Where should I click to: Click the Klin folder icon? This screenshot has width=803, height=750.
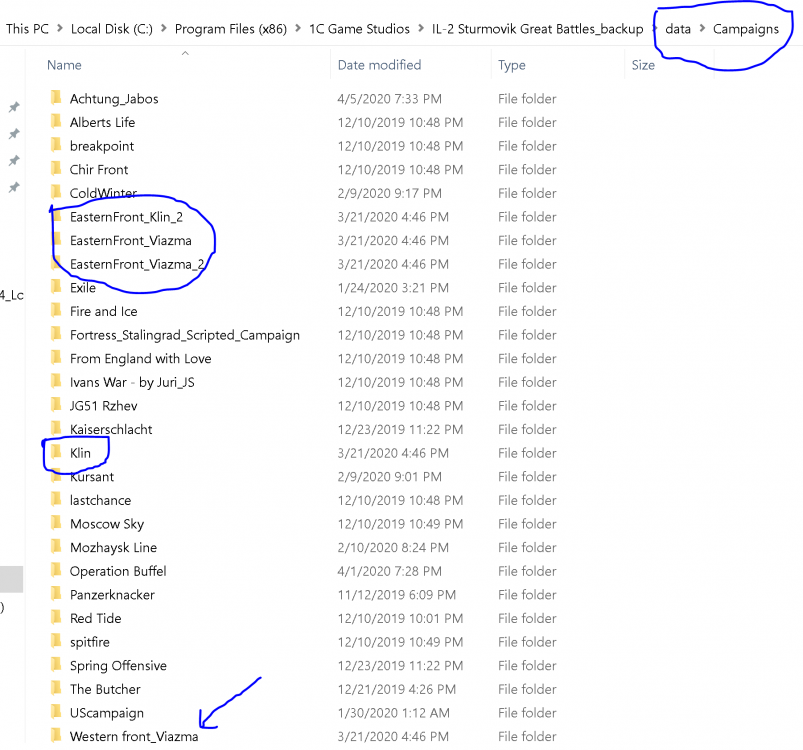click(56, 452)
